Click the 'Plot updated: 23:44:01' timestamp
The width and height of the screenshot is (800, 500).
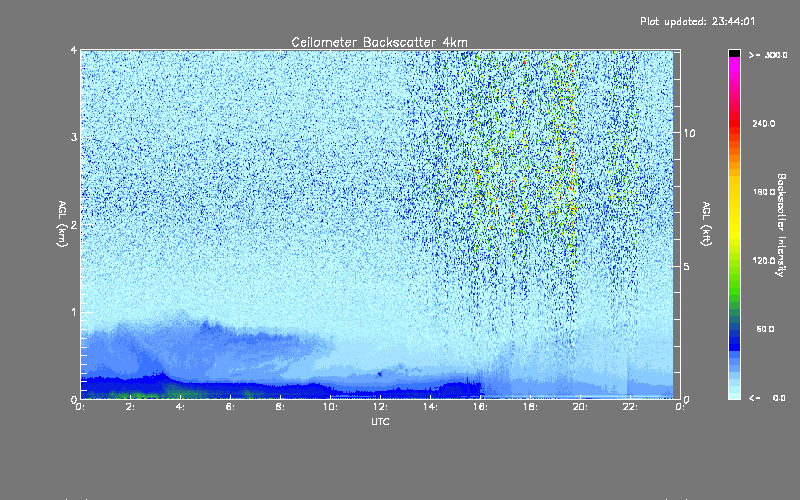[x=697, y=21]
